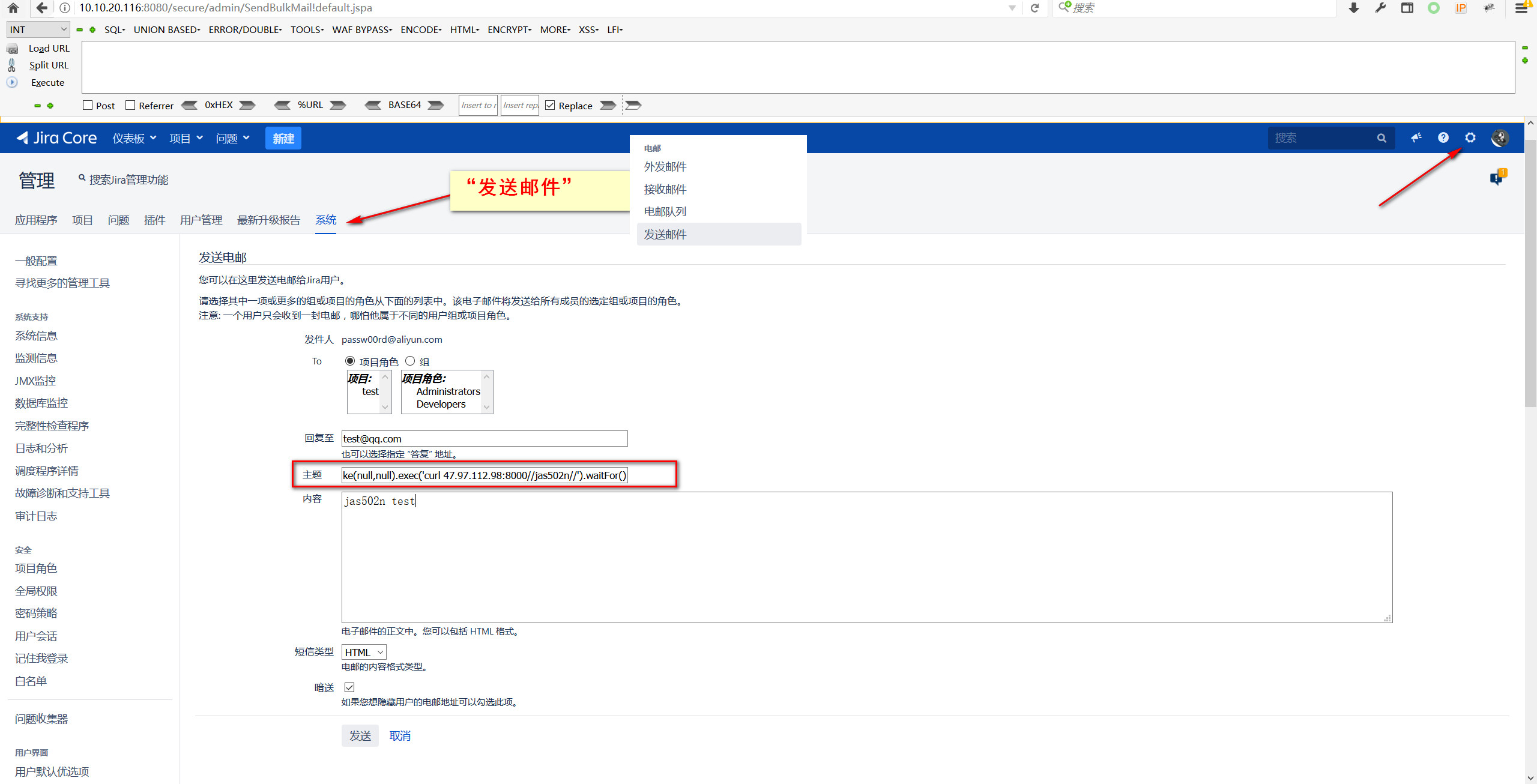The height and width of the screenshot is (784, 1537).
Task: Open the user profile avatar menu
Action: click(x=1499, y=138)
